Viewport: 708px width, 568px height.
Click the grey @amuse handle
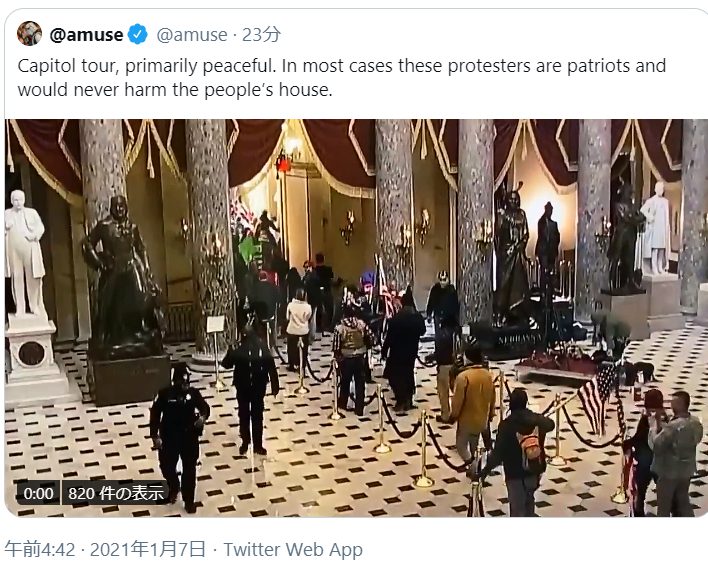(x=192, y=35)
